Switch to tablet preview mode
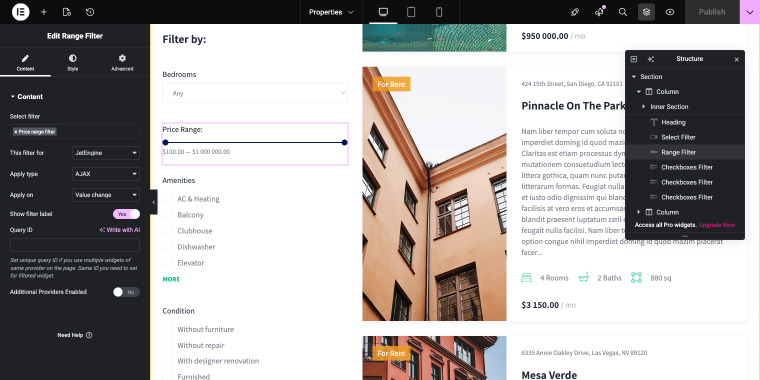This screenshot has width=760, height=380. (411, 12)
